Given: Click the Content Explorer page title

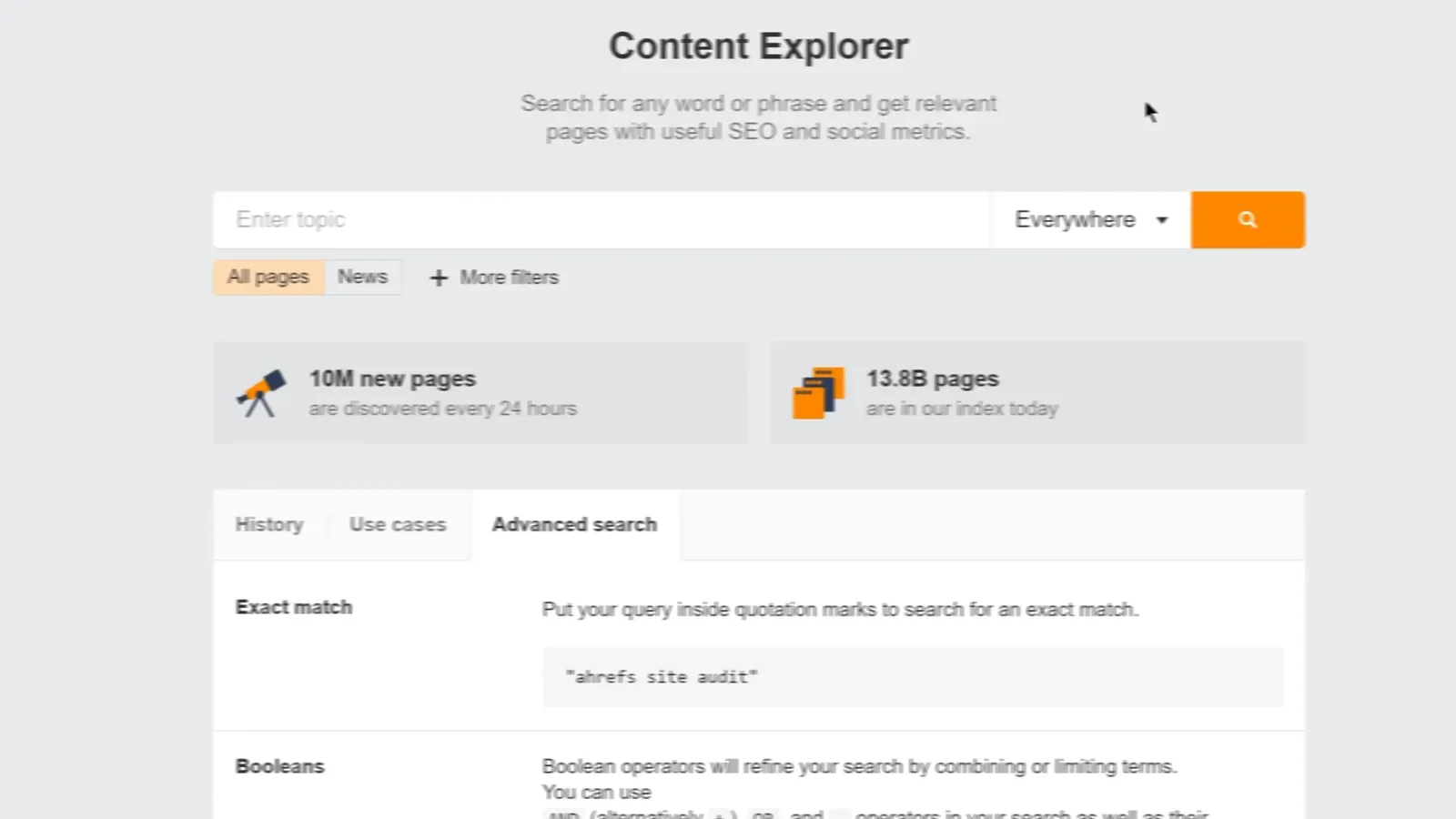Looking at the screenshot, I should coord(758,46).
